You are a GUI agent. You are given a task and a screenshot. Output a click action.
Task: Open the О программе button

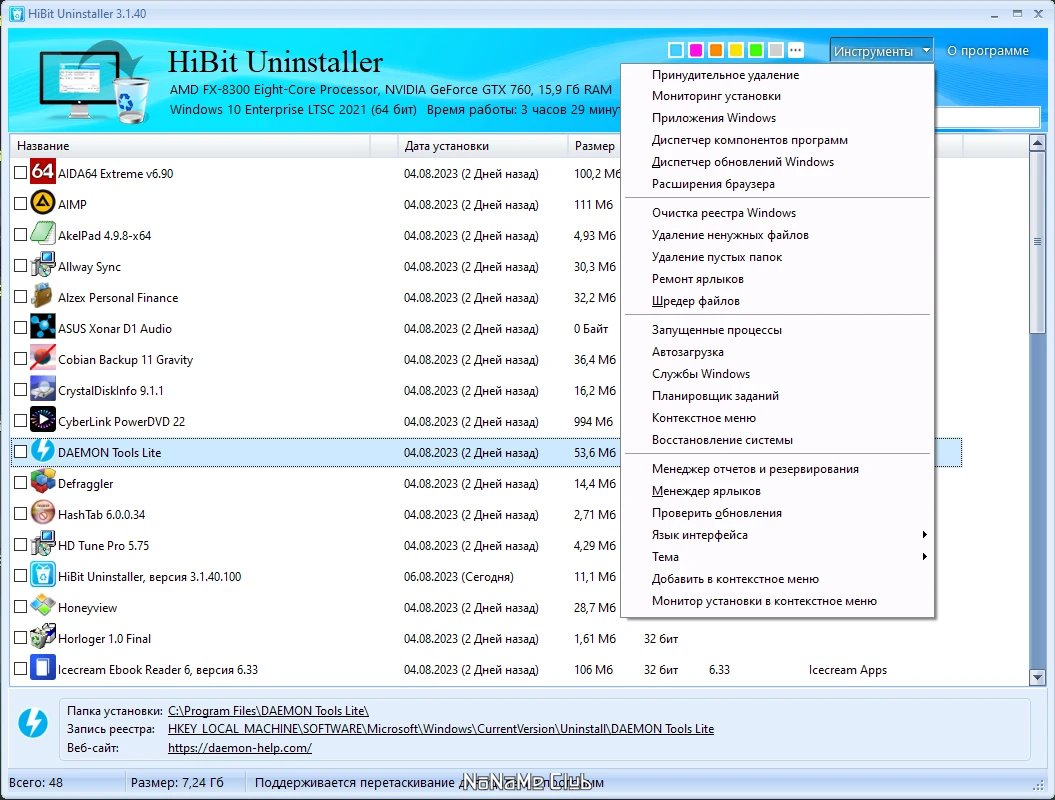point(988,50)
